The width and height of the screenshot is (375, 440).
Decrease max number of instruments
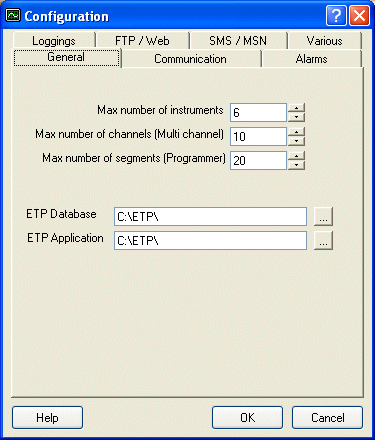(x=296, y=117)
